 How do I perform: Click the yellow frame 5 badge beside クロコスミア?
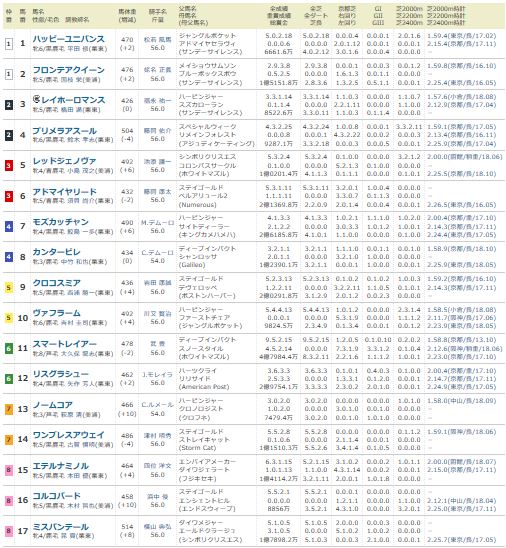pos(9,287)
